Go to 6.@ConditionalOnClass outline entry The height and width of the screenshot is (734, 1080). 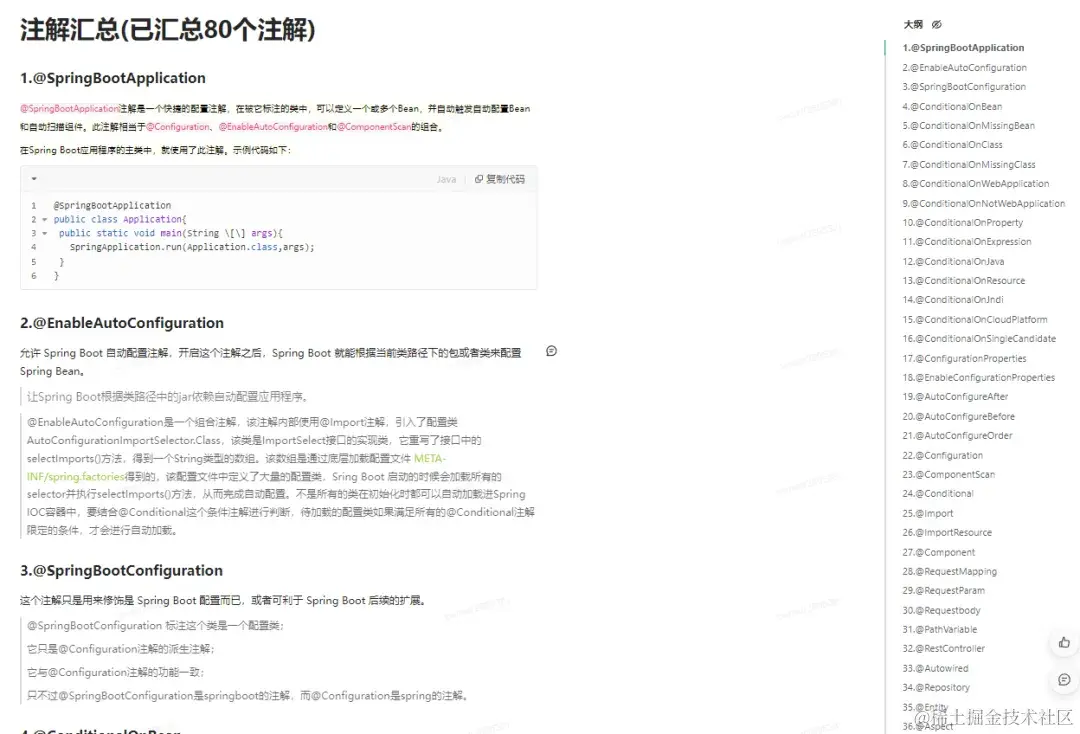(952, 145)
